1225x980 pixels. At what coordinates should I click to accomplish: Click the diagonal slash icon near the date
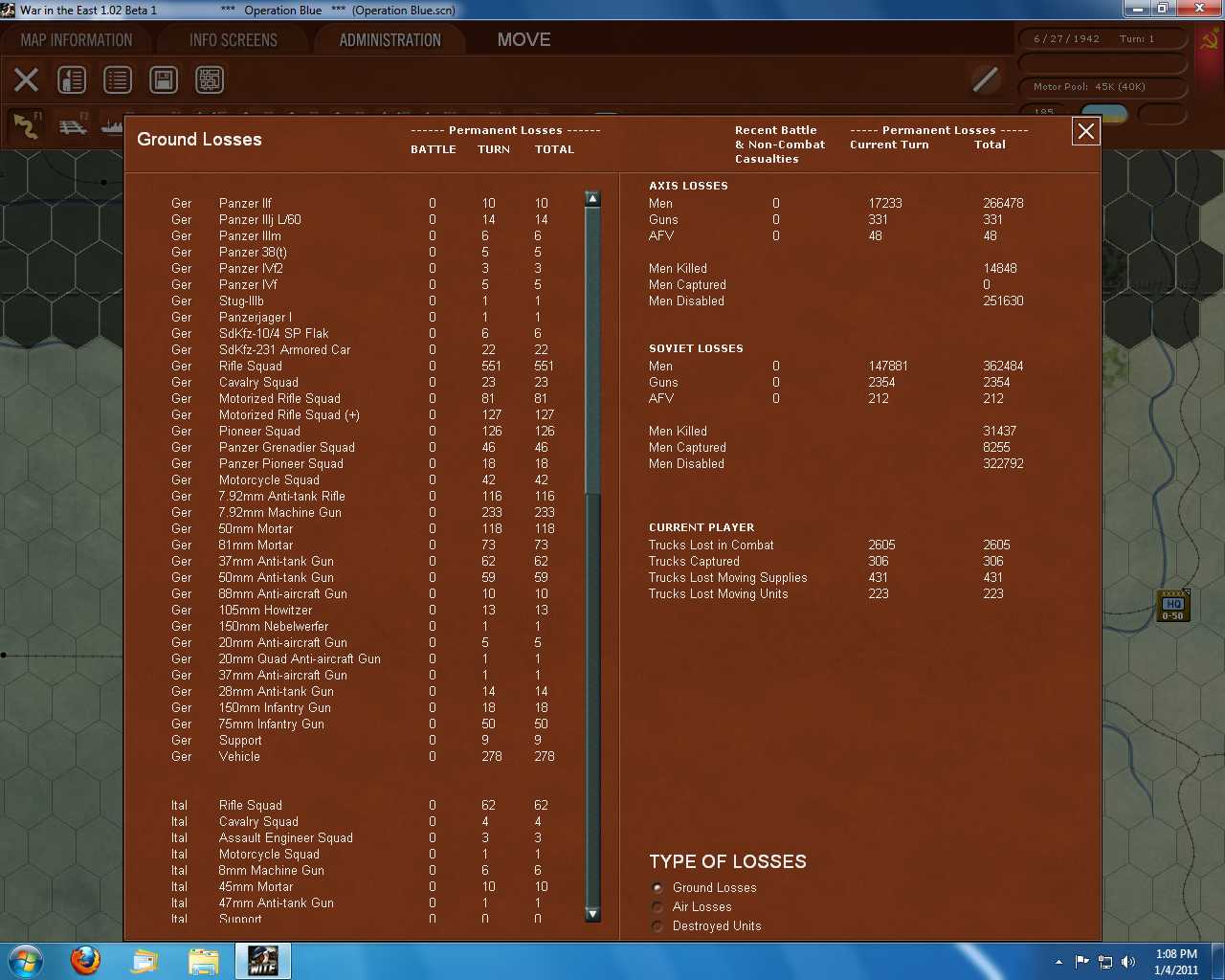[985, 79]
